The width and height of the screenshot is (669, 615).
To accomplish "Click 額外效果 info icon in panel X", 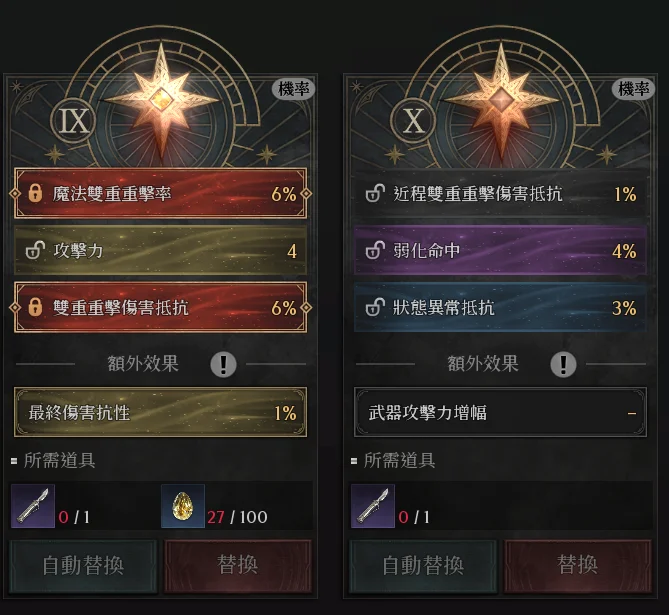I will pos(563,364).
